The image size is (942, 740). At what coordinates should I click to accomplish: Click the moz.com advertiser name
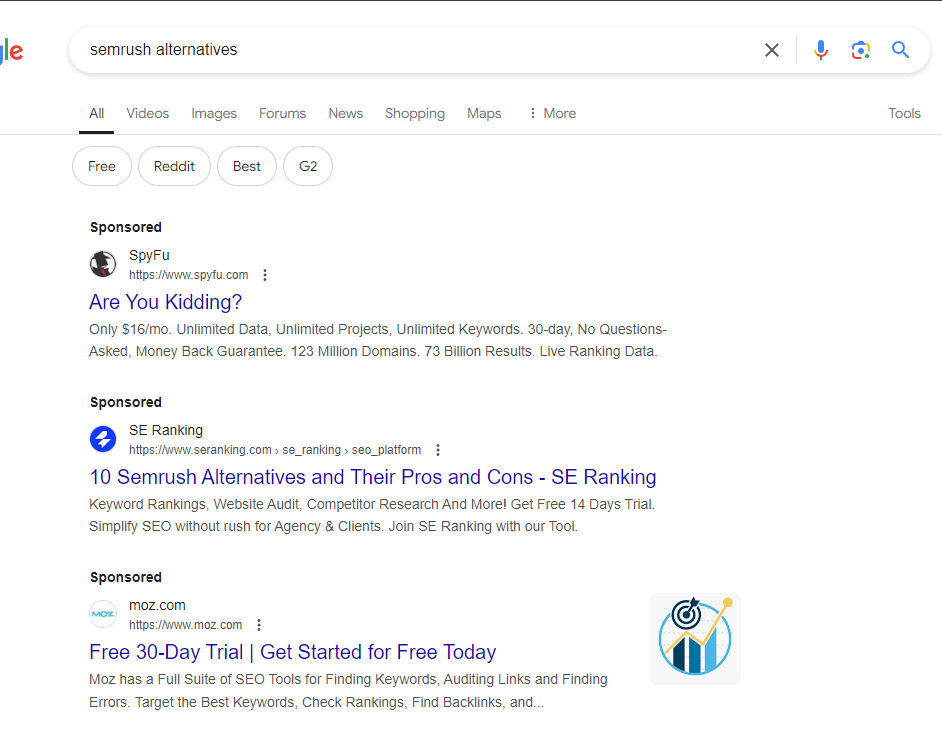coord(157,605)
